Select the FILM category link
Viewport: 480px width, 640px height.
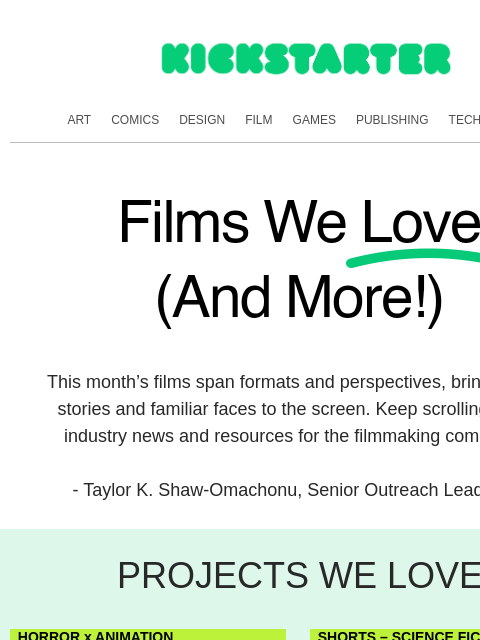point(259,120)
